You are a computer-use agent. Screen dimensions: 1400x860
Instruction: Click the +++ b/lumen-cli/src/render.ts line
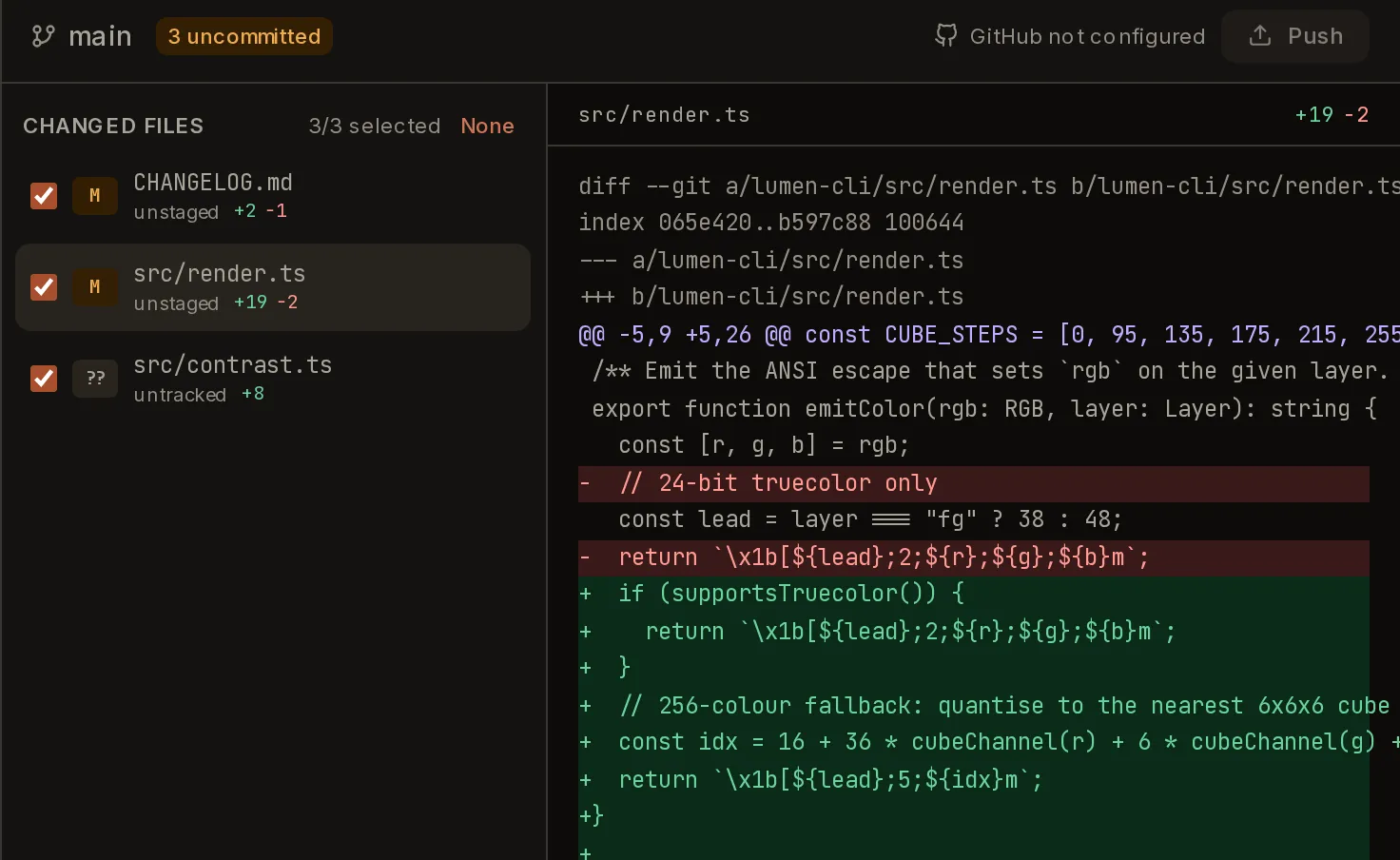pyautogui.click(x=771, y=297)
